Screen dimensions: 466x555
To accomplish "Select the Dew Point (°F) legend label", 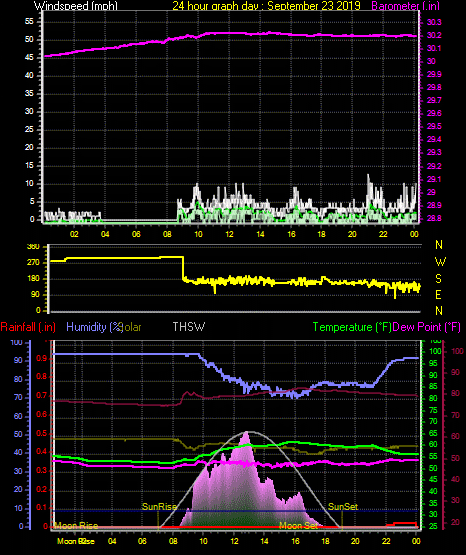I will tap(427, 327).
